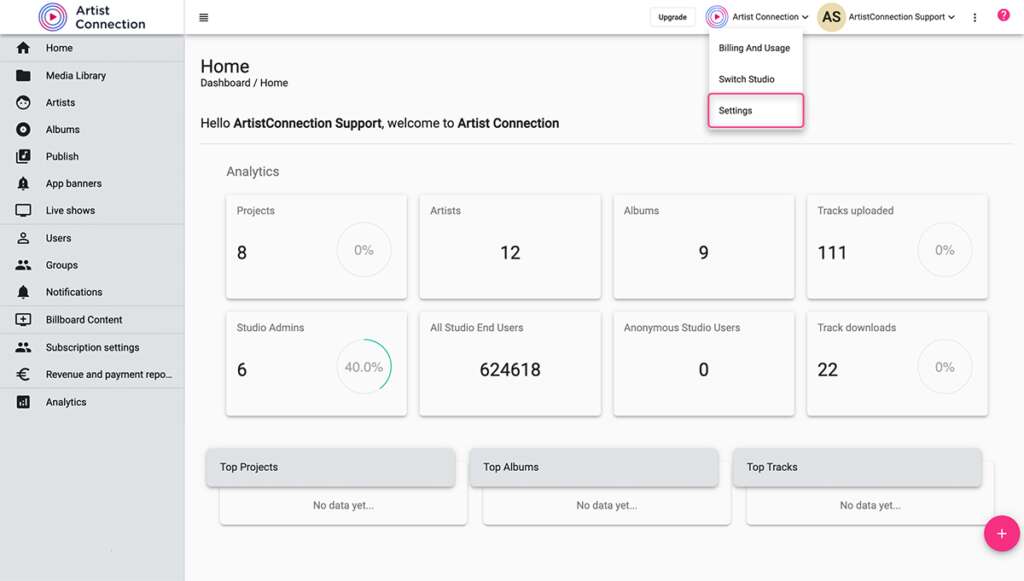This screenshot has width=1024, height=581.
Task: Open Revenue and payment reports link
Action: pos(92,374)
